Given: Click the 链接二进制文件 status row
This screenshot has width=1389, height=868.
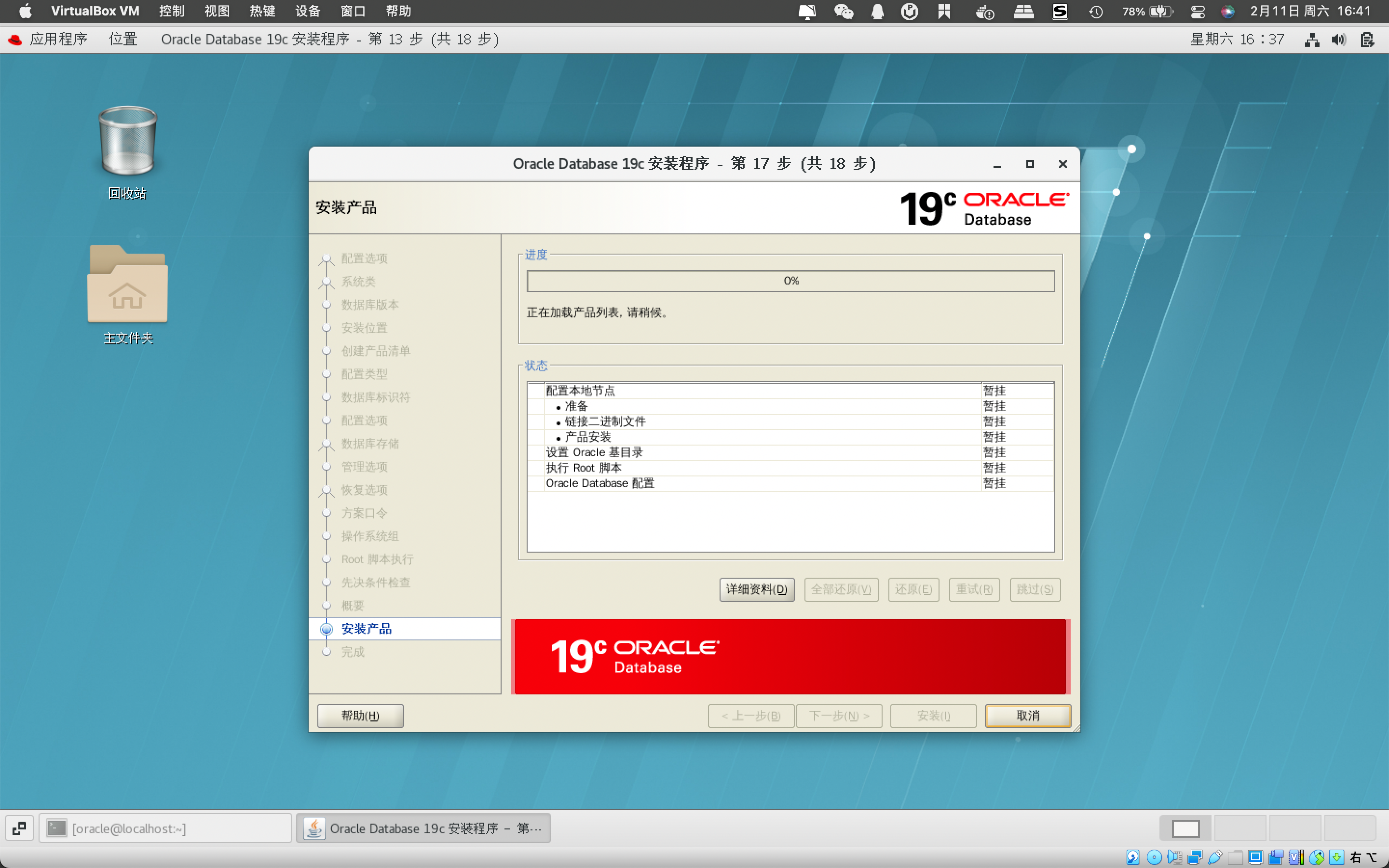Looking at the screenshot, I should 791,422.
